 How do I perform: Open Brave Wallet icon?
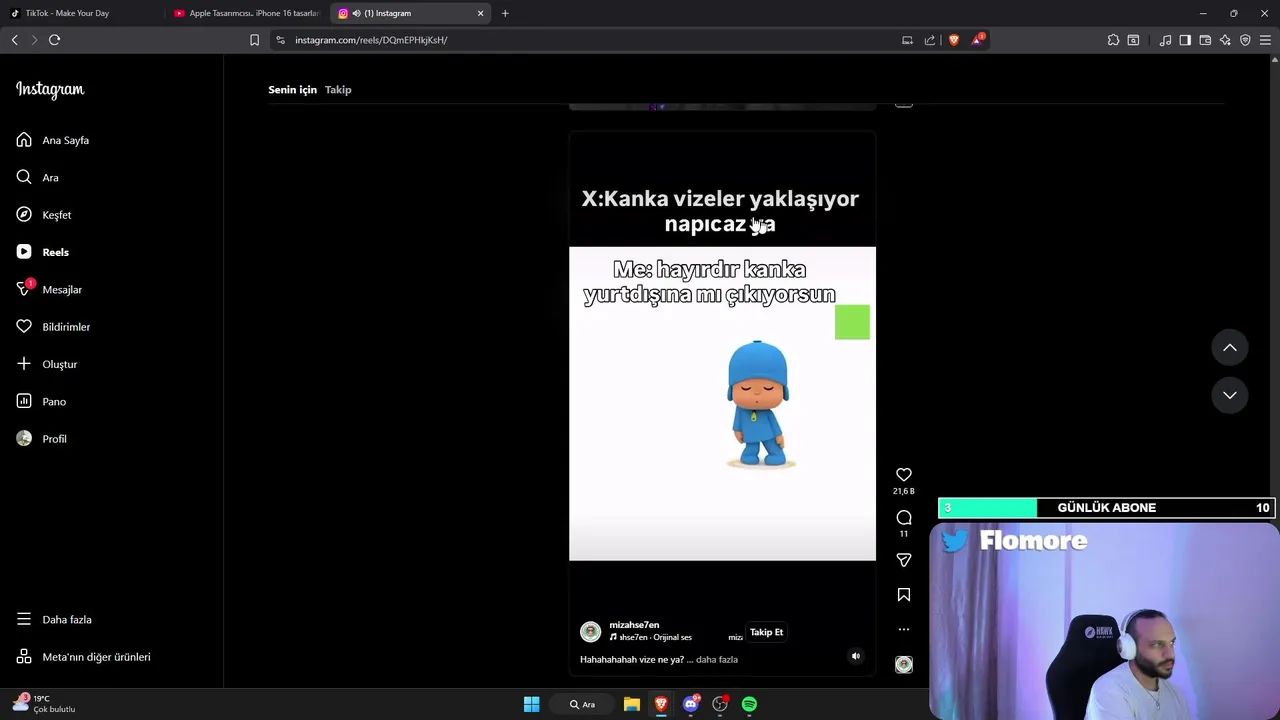[x=1205, y=40]
